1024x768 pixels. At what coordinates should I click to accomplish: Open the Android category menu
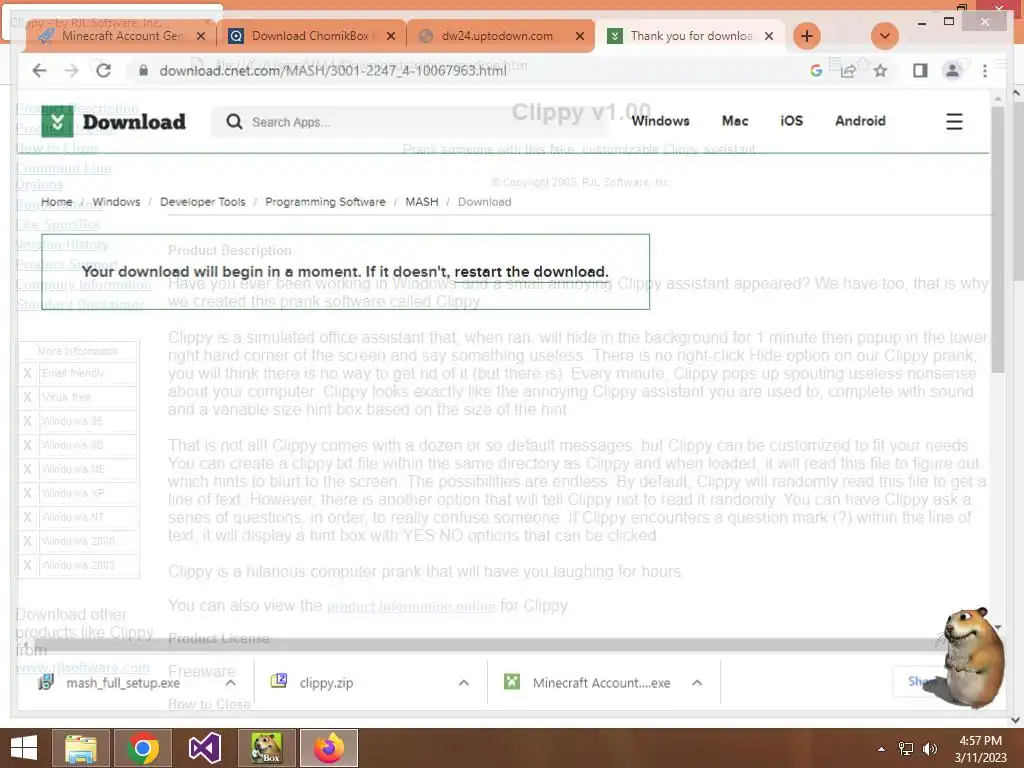pos(860,121)
